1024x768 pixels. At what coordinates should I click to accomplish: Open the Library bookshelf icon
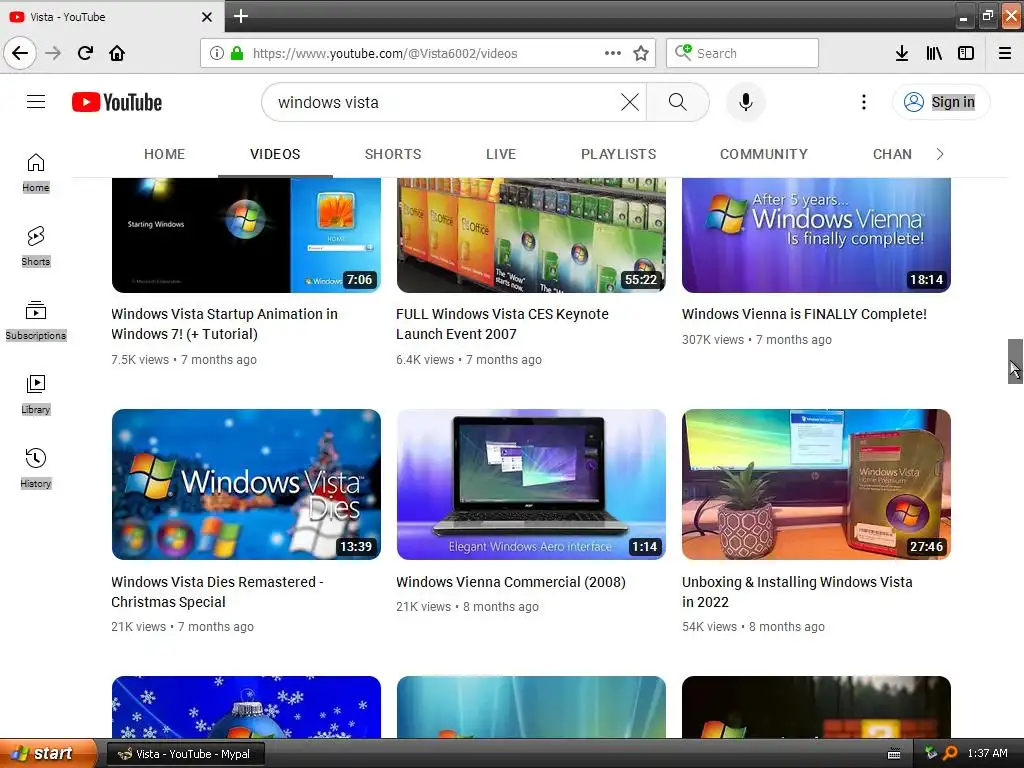[x=934, y=53]
